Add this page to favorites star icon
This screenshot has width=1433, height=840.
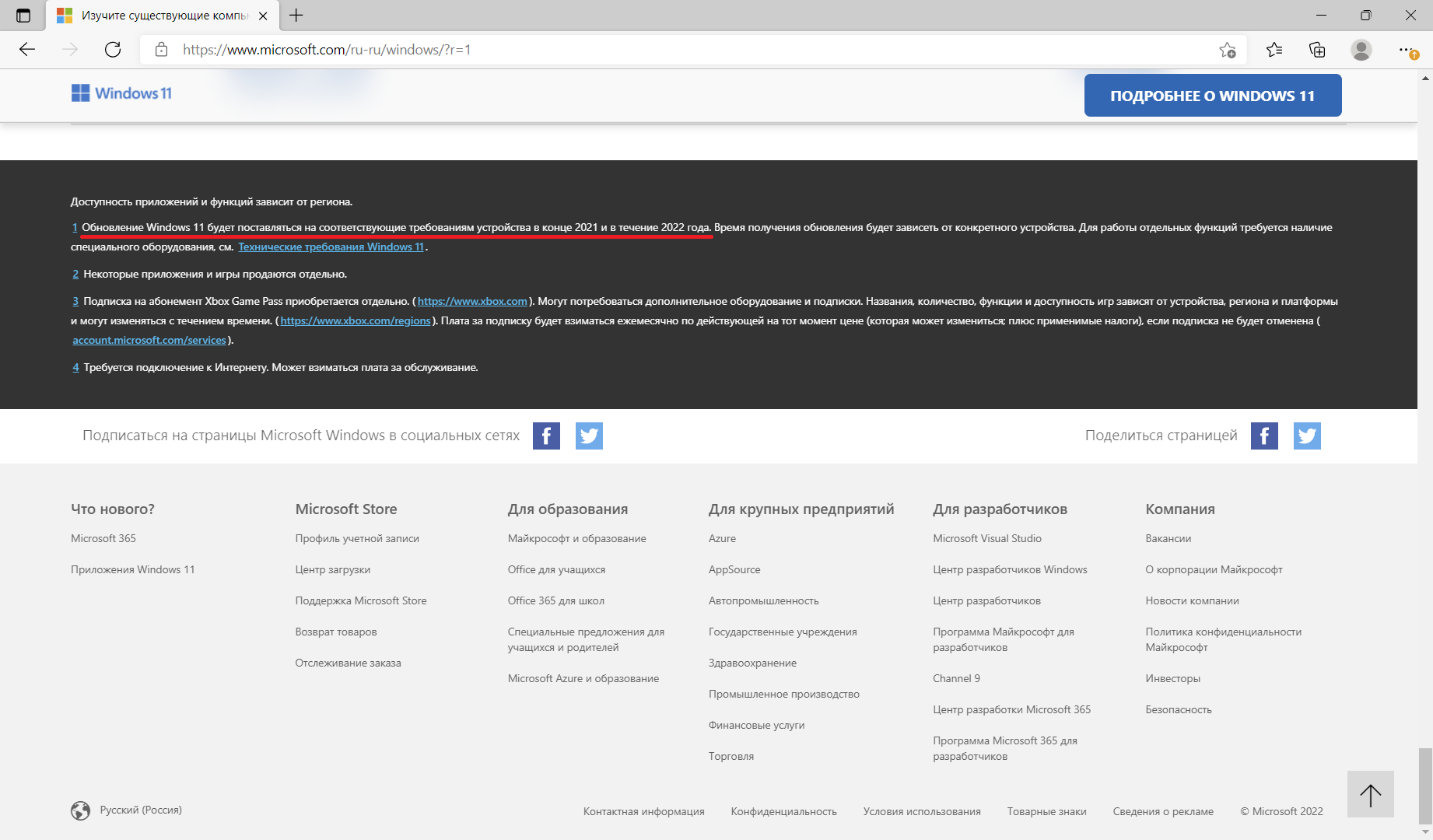click(x=1228, y=50)
